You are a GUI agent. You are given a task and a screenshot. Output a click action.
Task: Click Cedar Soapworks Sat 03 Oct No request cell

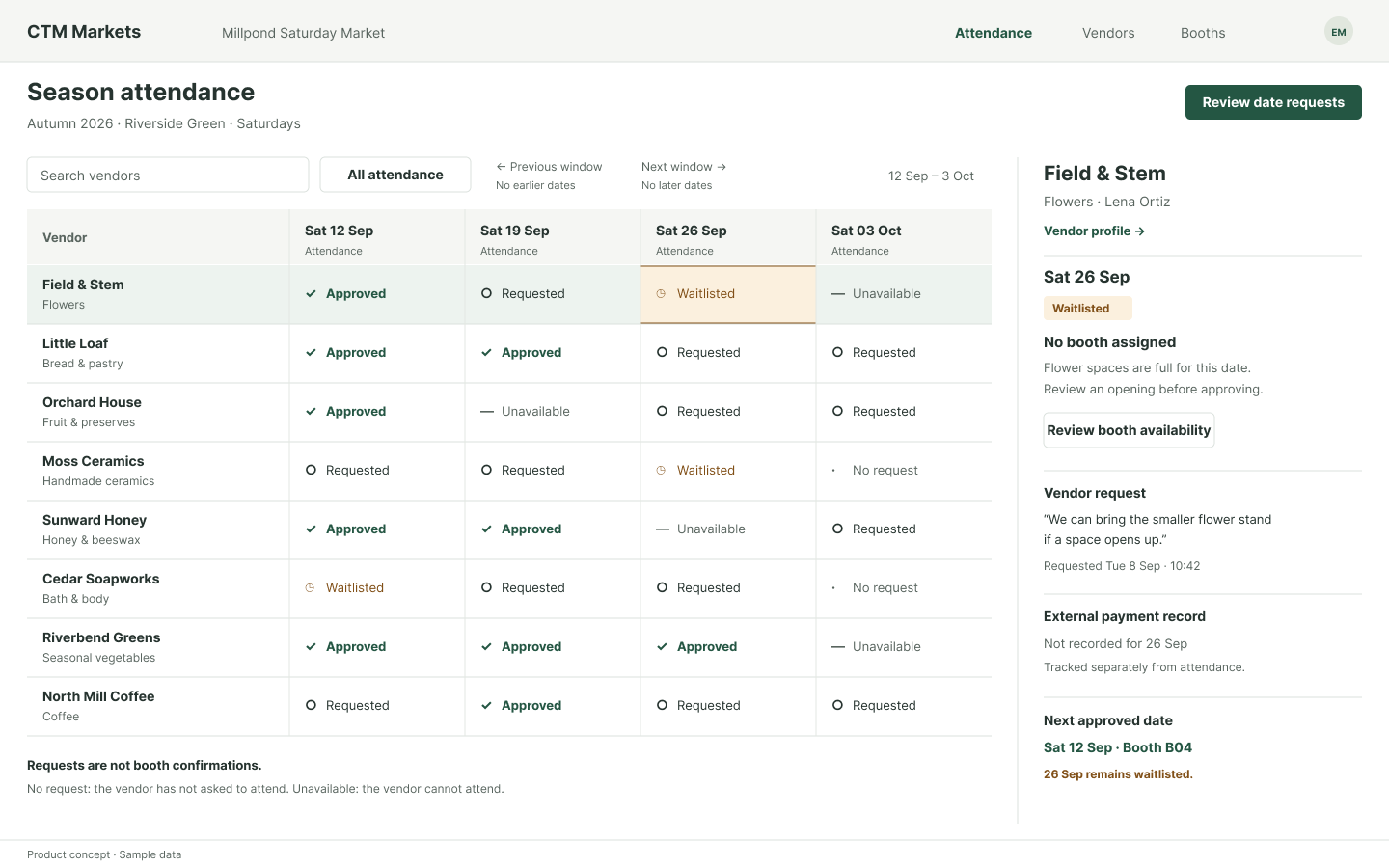coord(904,588)
